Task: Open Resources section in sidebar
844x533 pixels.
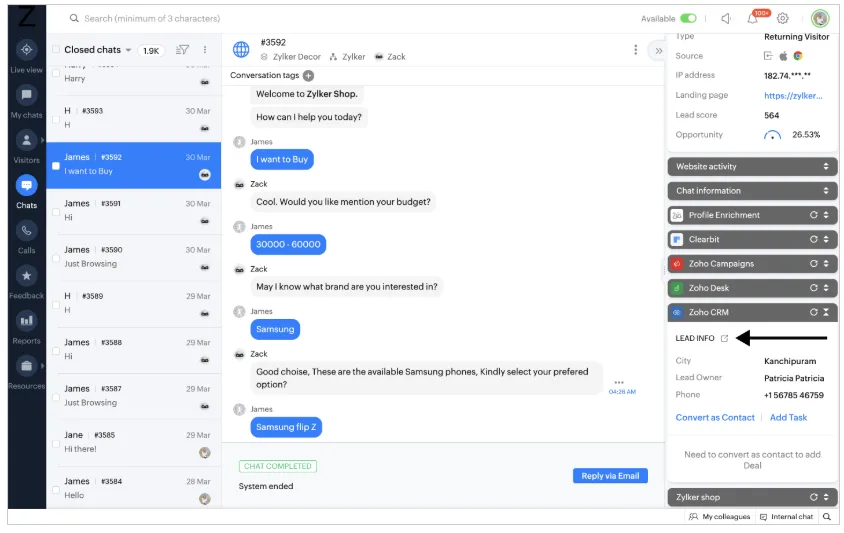Action: [x=26, y=373]
